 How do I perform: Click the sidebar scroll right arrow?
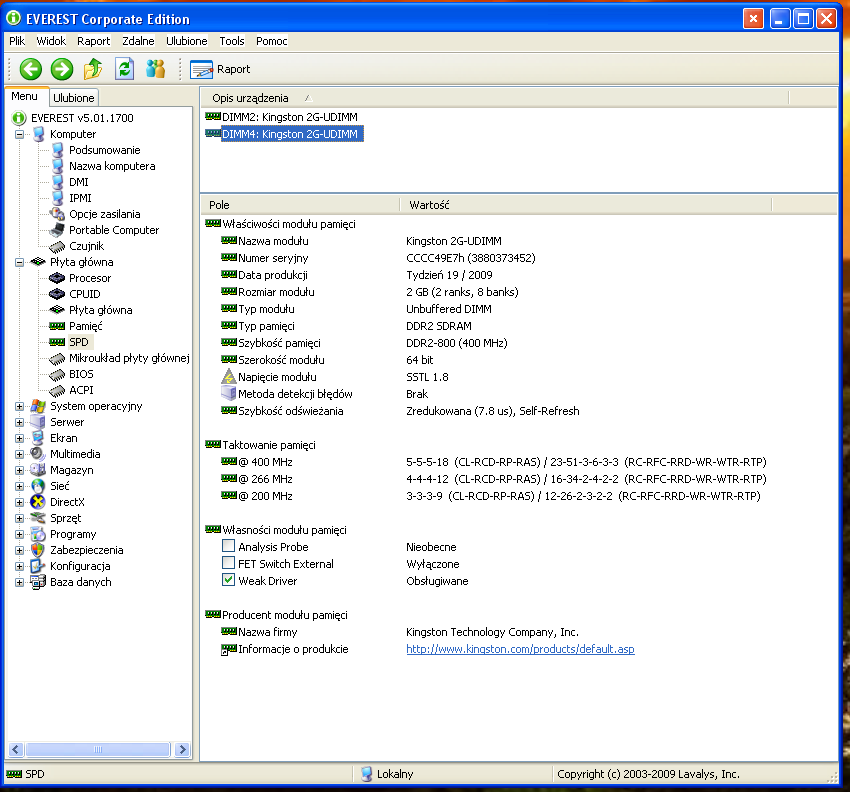point(183,749)
